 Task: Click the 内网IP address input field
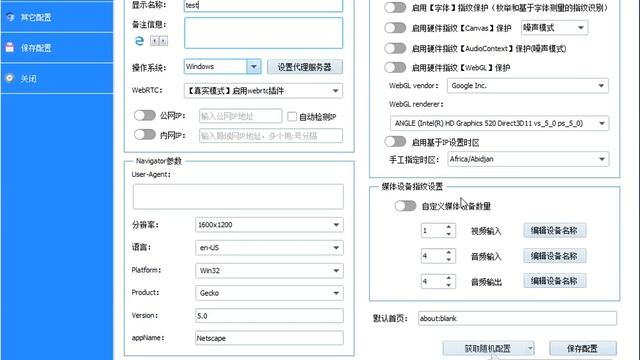[x=271, y=136]
